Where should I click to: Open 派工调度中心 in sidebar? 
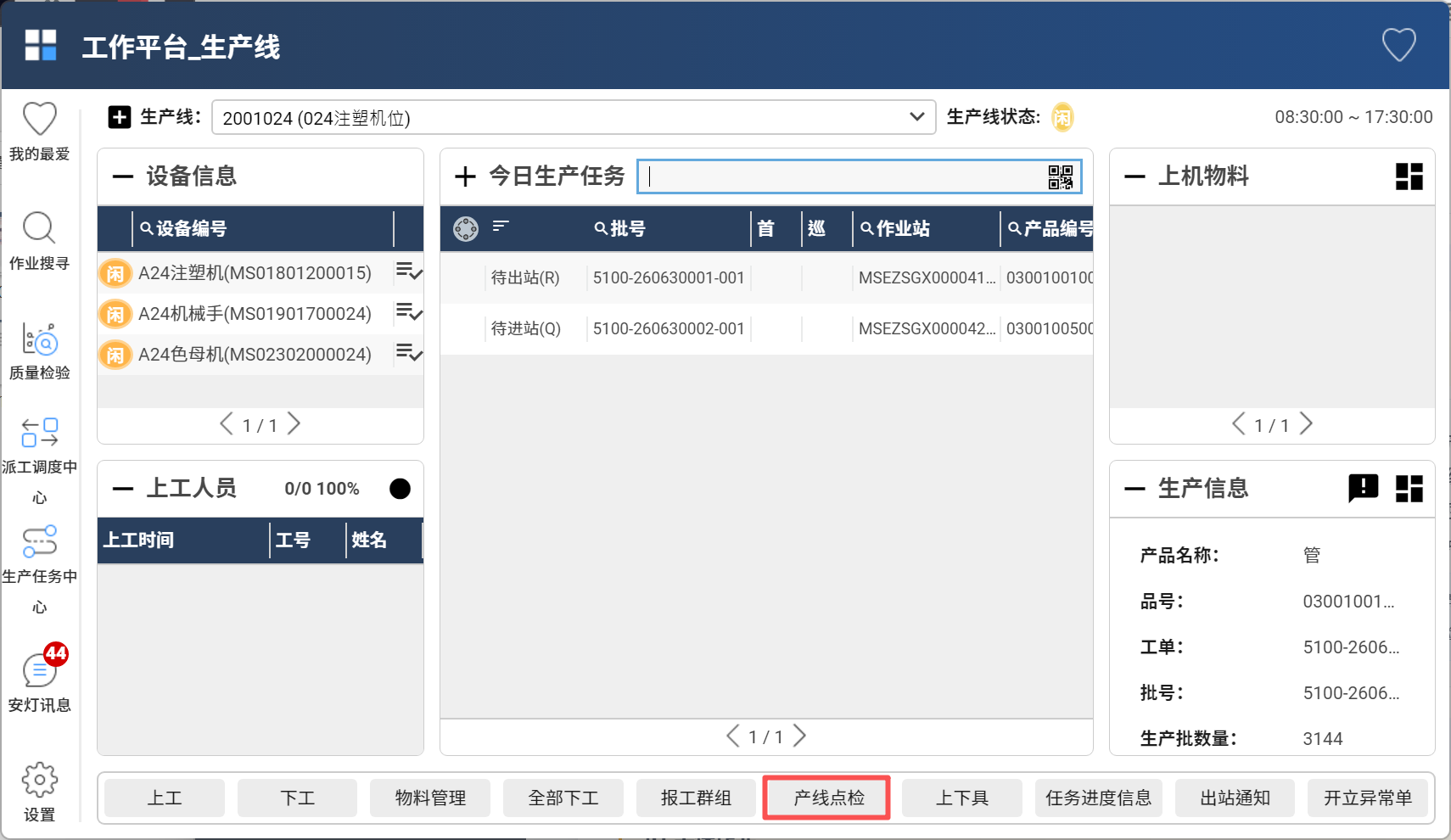40,461
